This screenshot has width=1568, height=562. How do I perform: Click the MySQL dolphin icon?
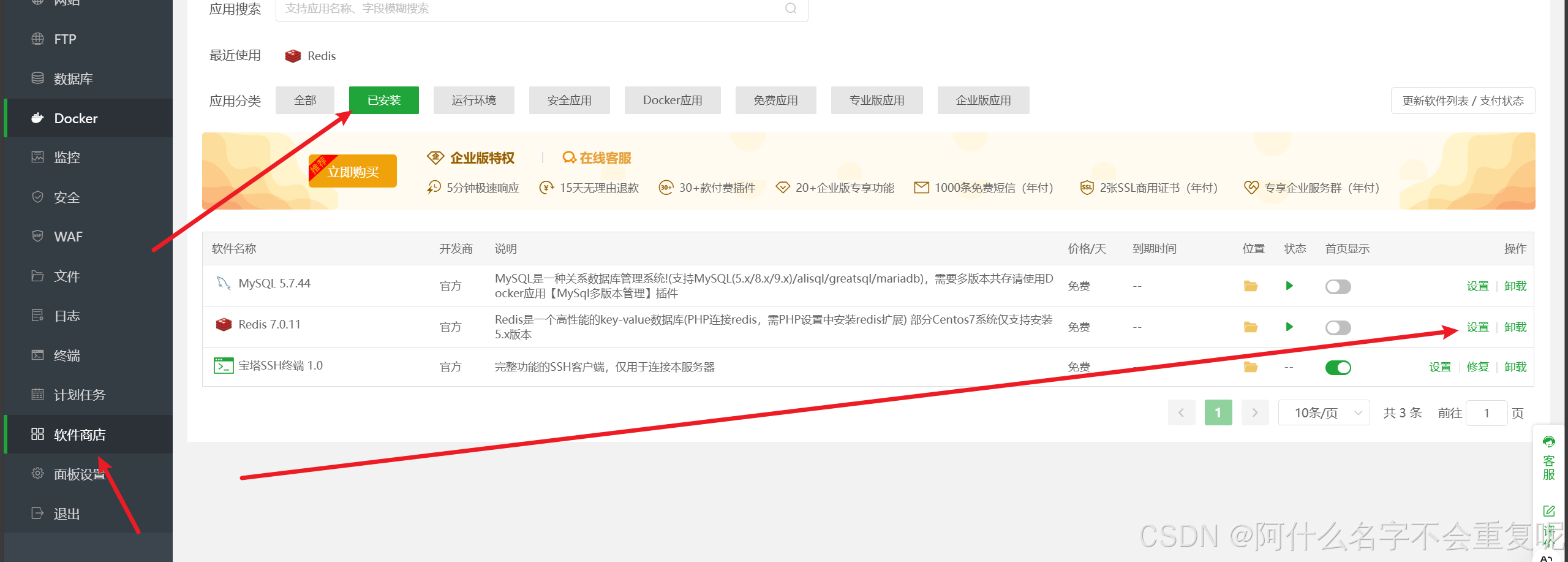click(x=224, y=283)
